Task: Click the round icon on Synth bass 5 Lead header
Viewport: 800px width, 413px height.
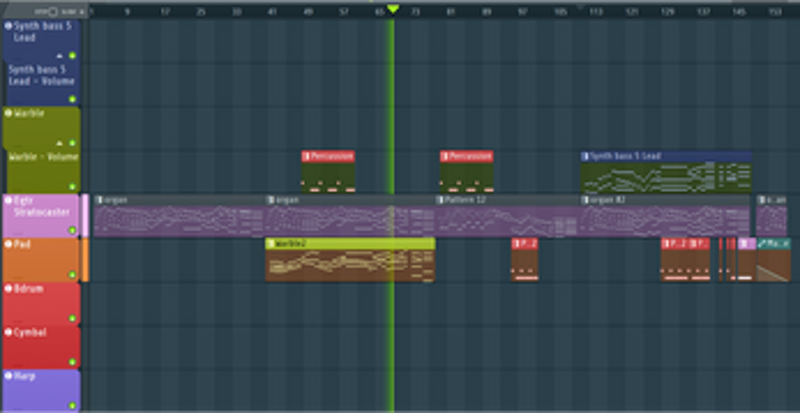Action: click(x=8, y=25)
